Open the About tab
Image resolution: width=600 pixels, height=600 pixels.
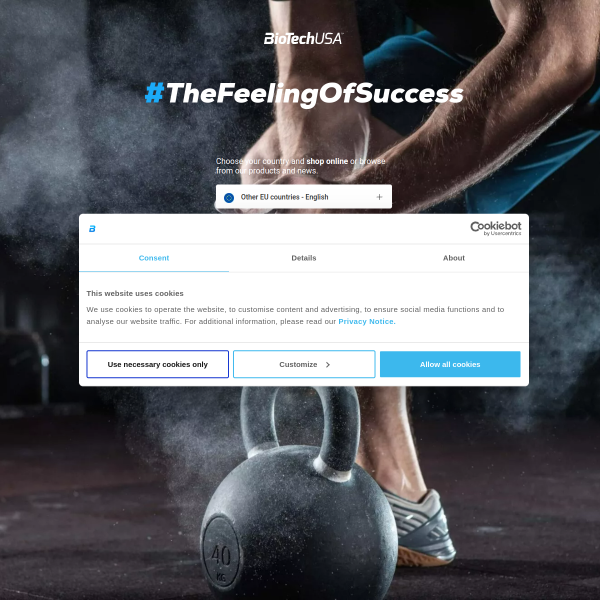point(454,258)
